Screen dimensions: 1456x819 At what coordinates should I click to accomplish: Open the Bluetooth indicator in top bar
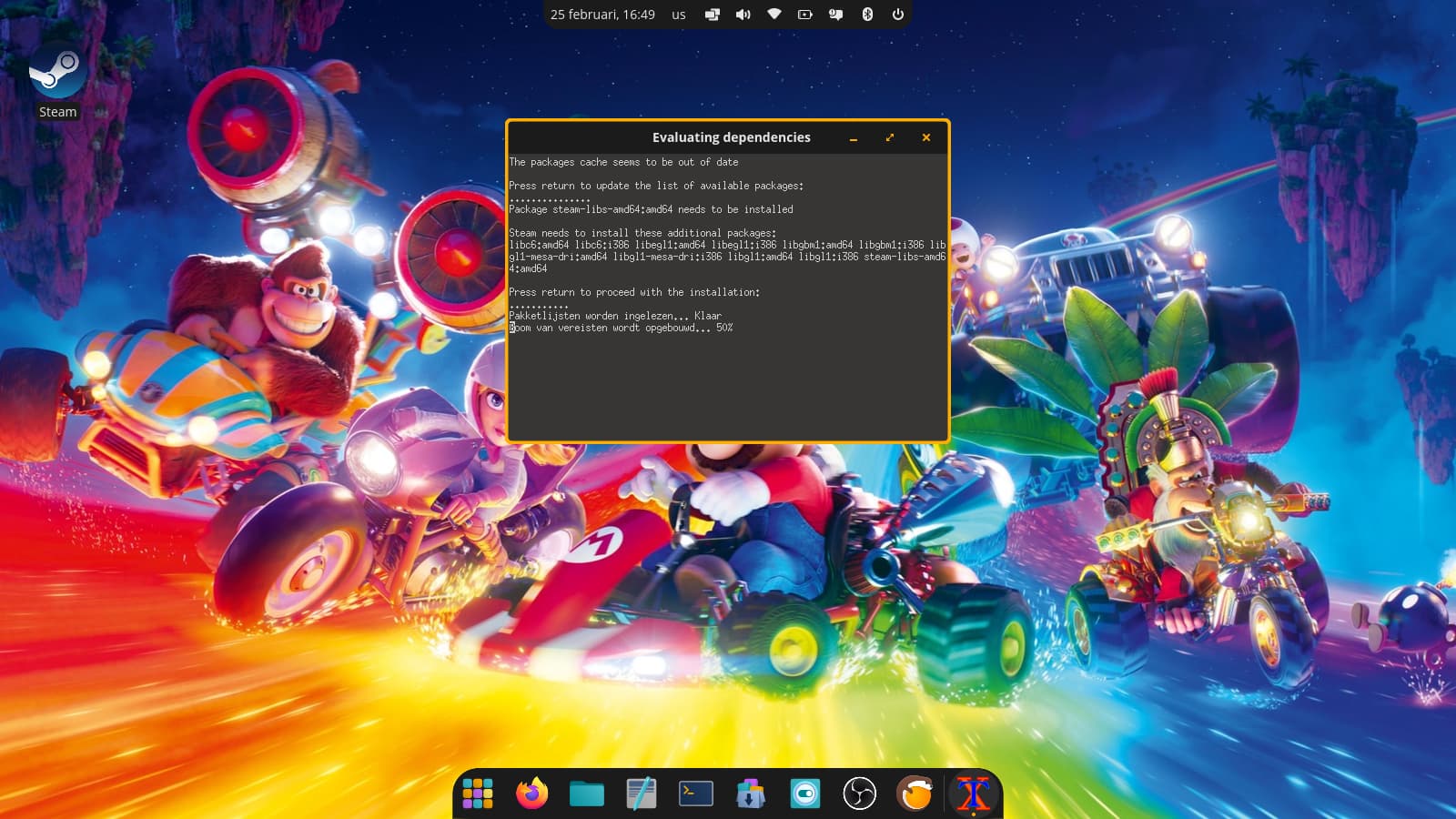pos(867,15)
